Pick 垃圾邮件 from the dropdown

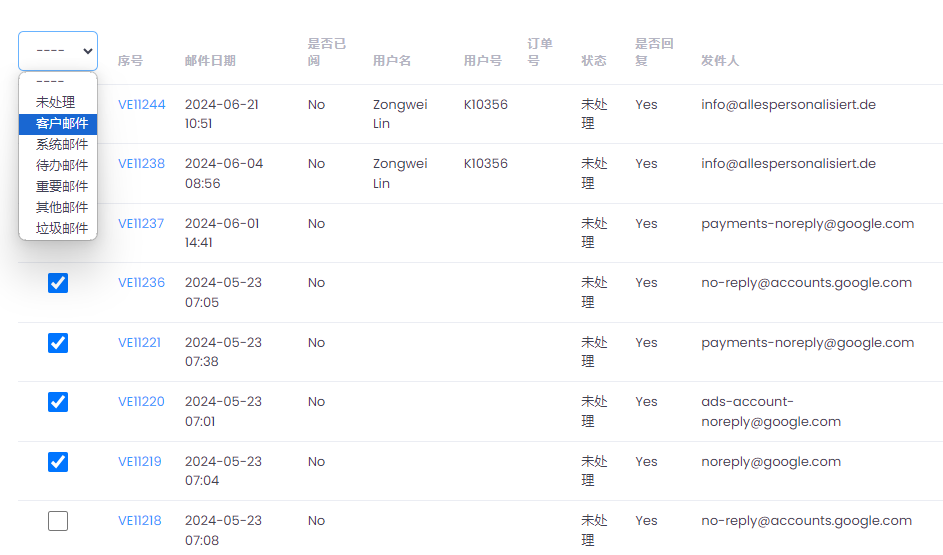58,228
